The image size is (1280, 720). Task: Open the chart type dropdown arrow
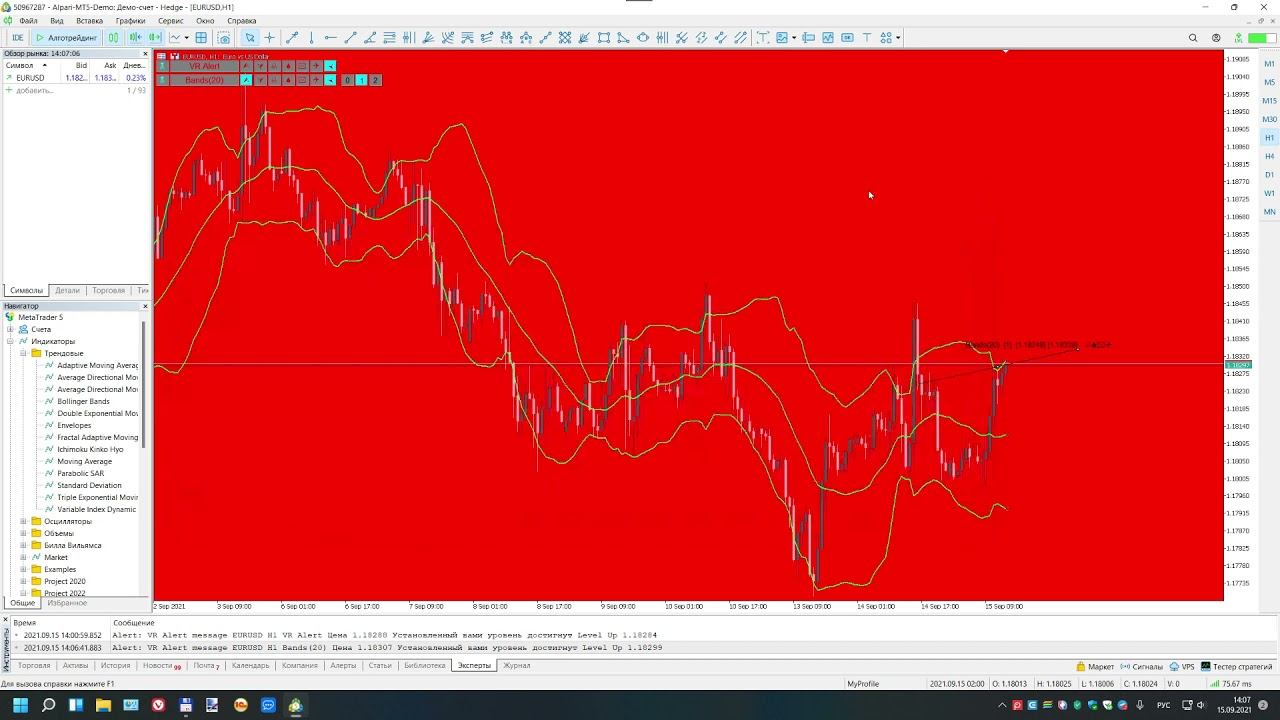(x=187, y=38)
